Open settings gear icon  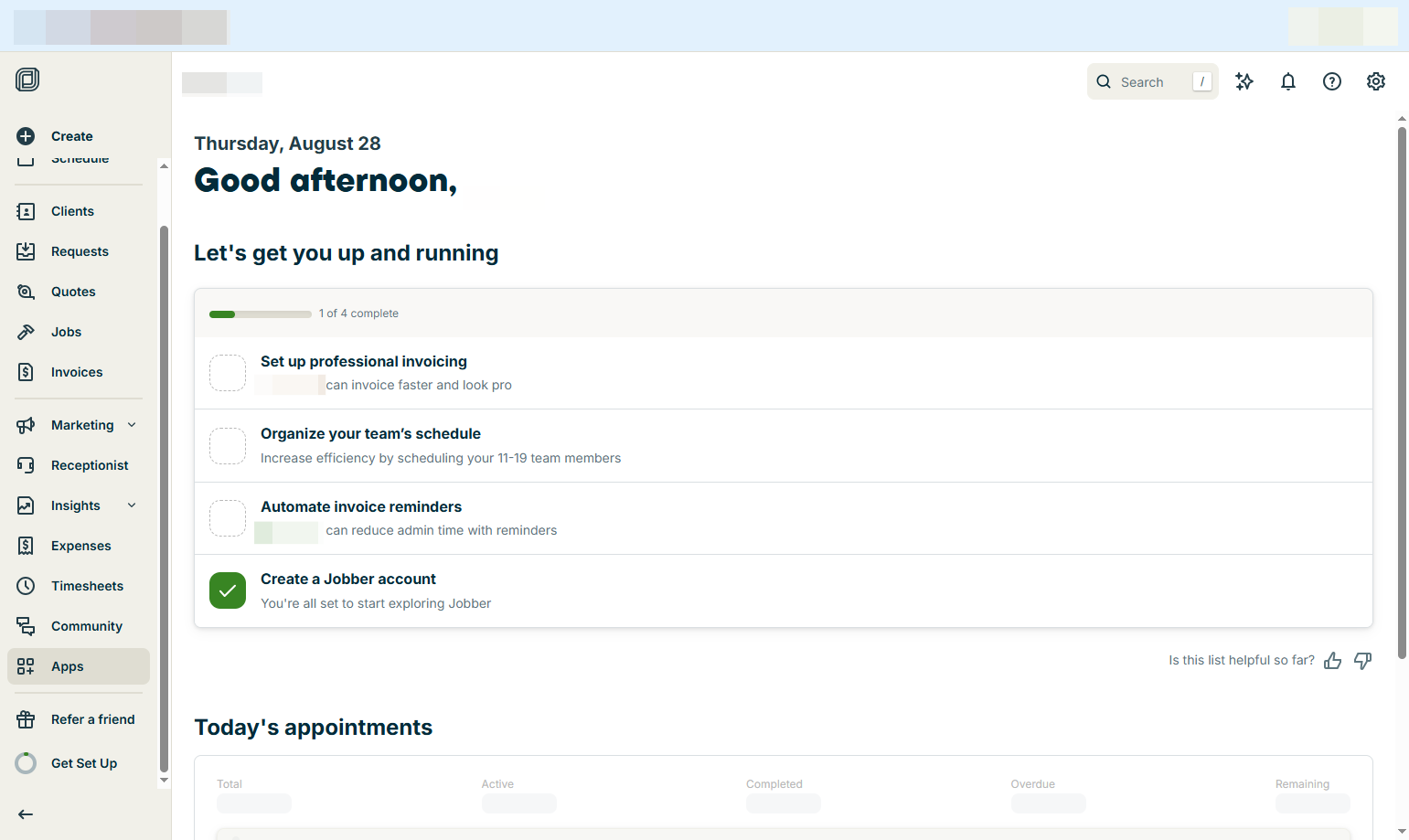pyautogui.click(x=1376, y=81)
